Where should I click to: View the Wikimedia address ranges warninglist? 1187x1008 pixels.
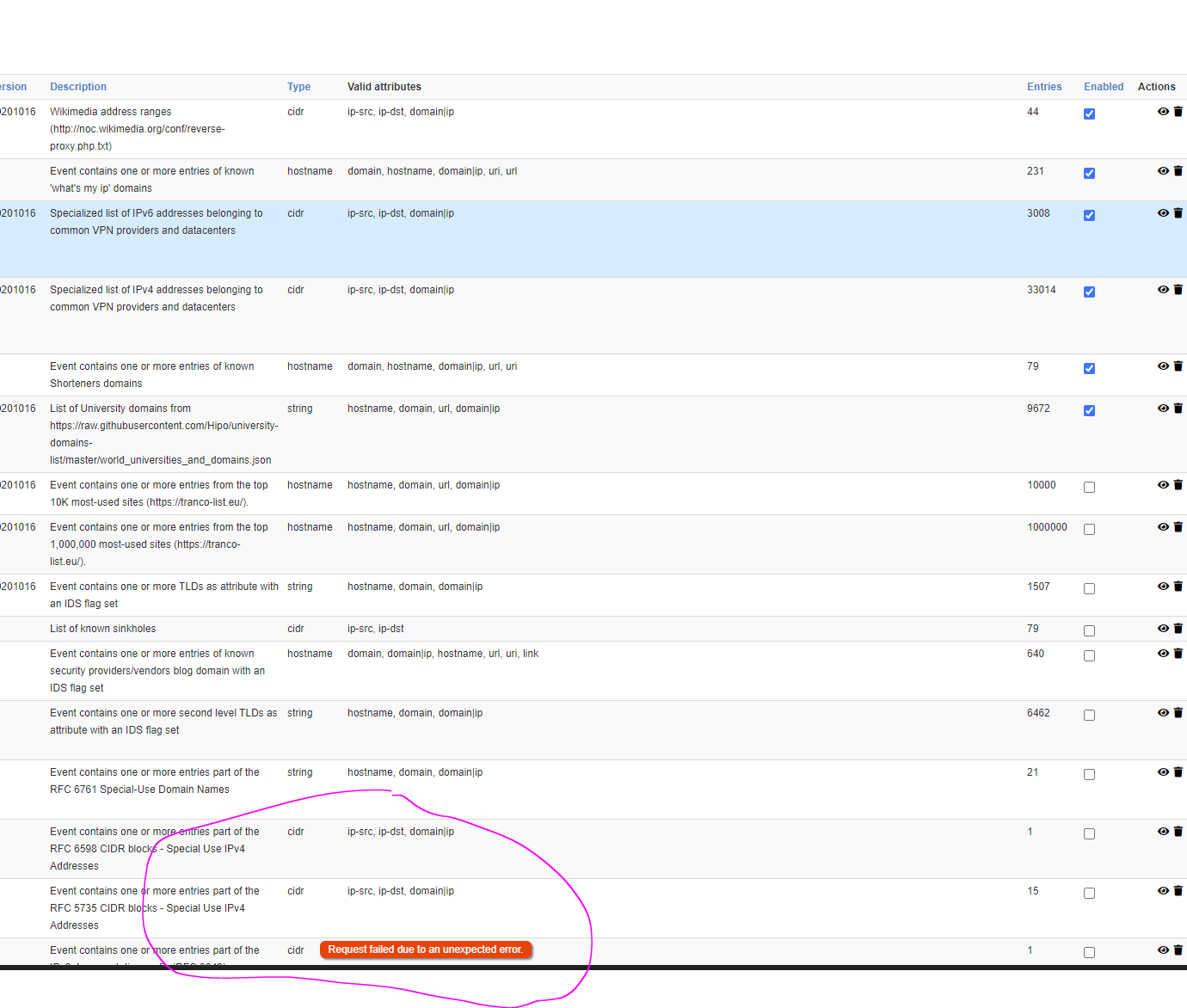point(1163,112)
